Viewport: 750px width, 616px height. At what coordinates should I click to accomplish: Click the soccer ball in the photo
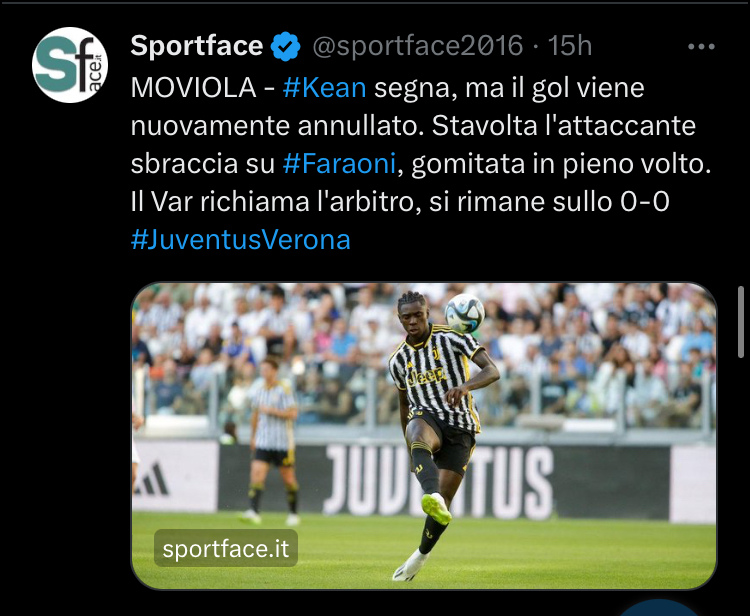click(x=464, y=313)
